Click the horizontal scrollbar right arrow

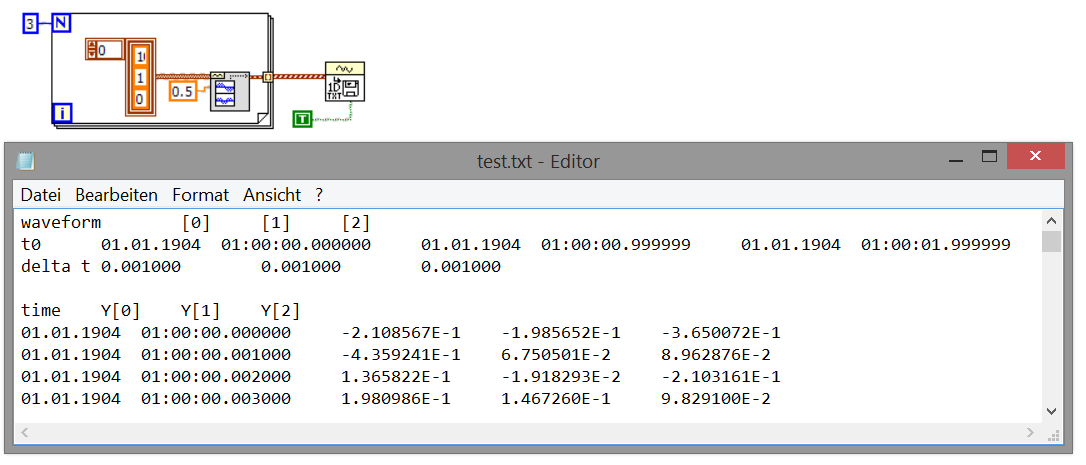[x=1032, y=433]
